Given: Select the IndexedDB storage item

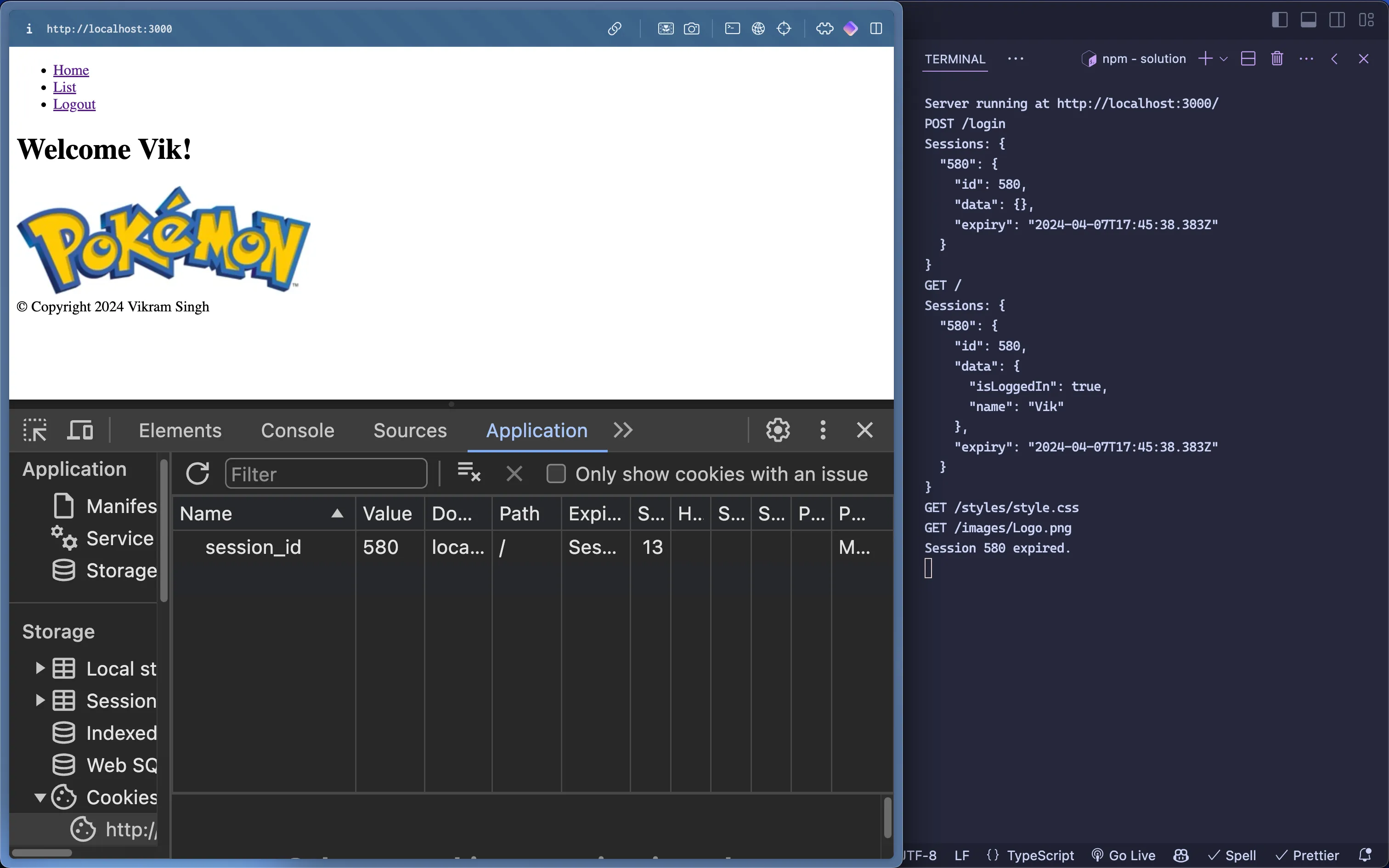Looking at the screenshot, I should [x=104, y=733].
